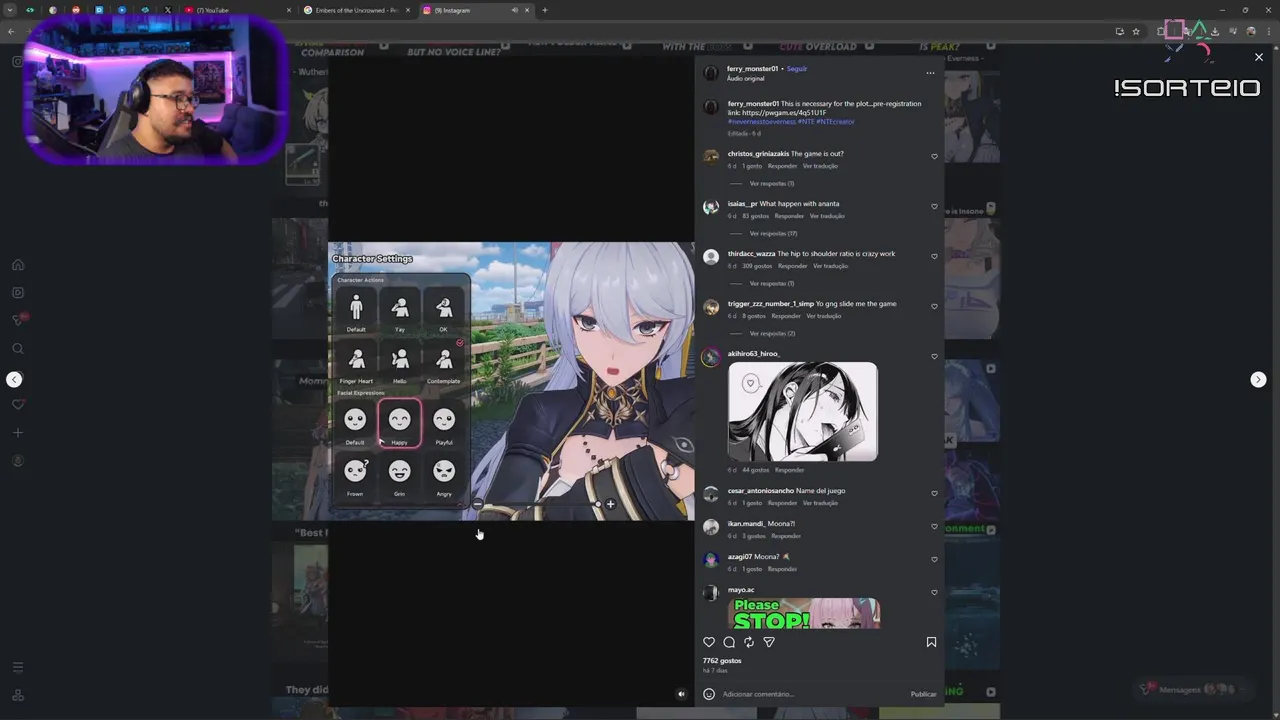Expand the 17 replies under isaias__pr

[x=773, y=234]
